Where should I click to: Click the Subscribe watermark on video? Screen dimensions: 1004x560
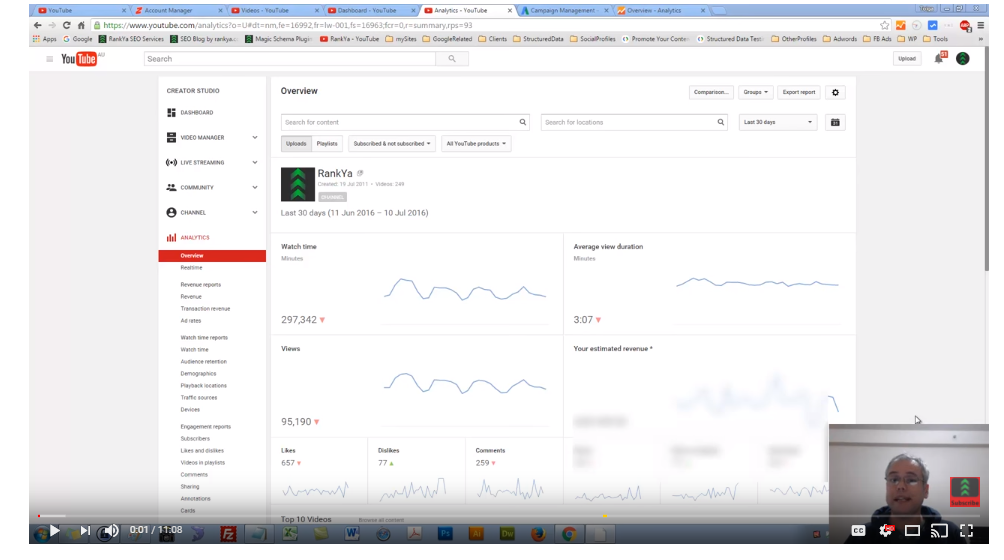pos(964,492)
